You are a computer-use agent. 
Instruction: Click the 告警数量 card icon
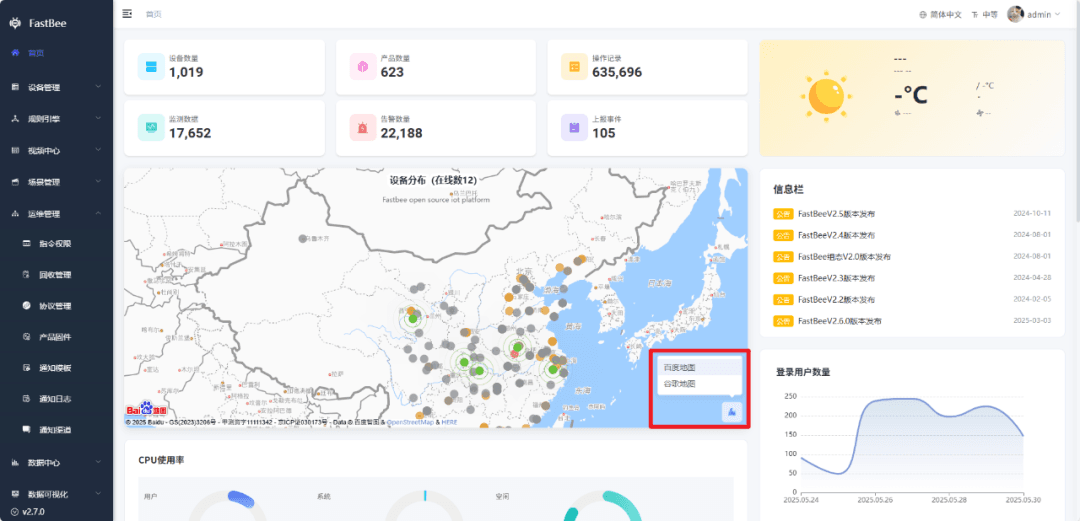pyautogui.click(x=363, y=127)
